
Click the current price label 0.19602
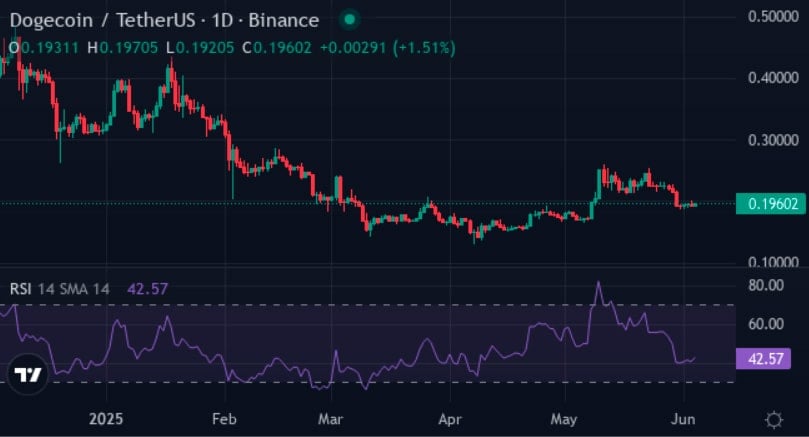tap(770, 204)
